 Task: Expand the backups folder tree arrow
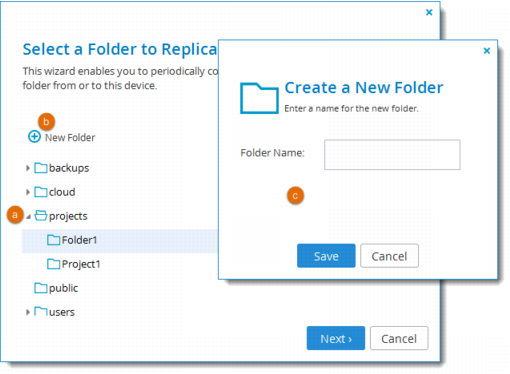point(28,168)
